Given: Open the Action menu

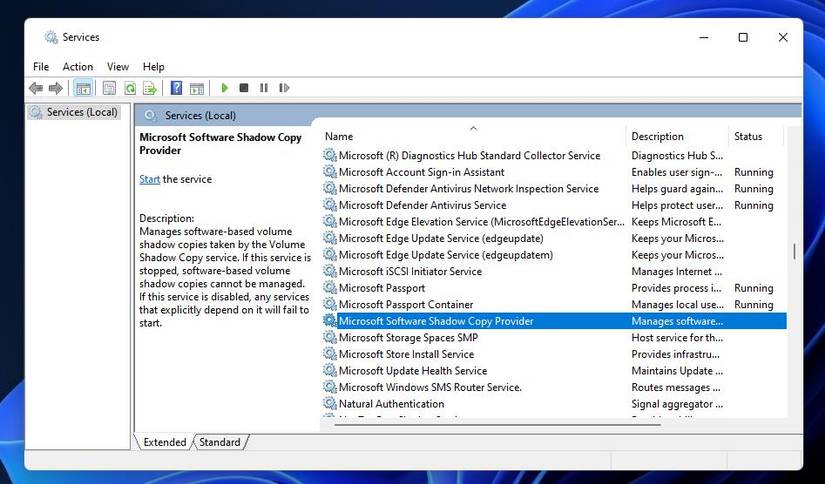Looking at the screenshot, I should (78, 67).
